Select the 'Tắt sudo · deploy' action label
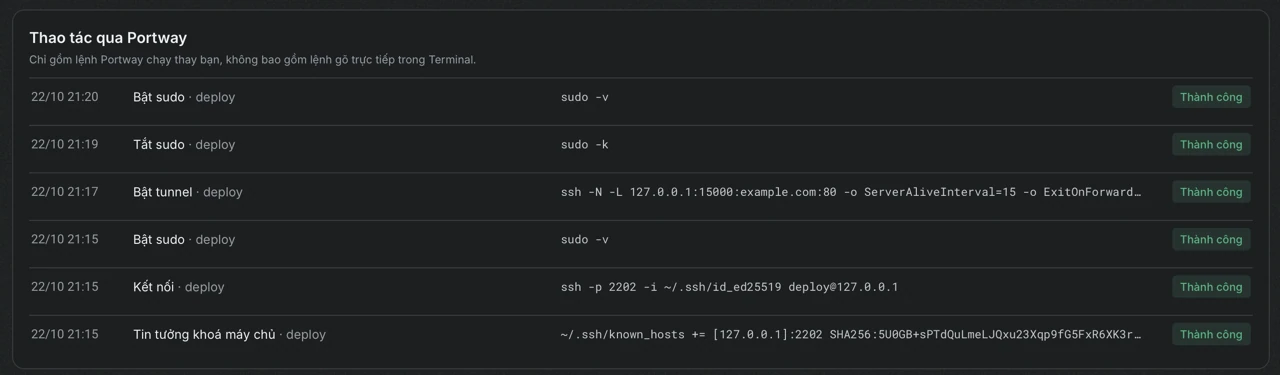Image resolution: width=1280 pixels, height=375 pixels. [x=184, y=145]
